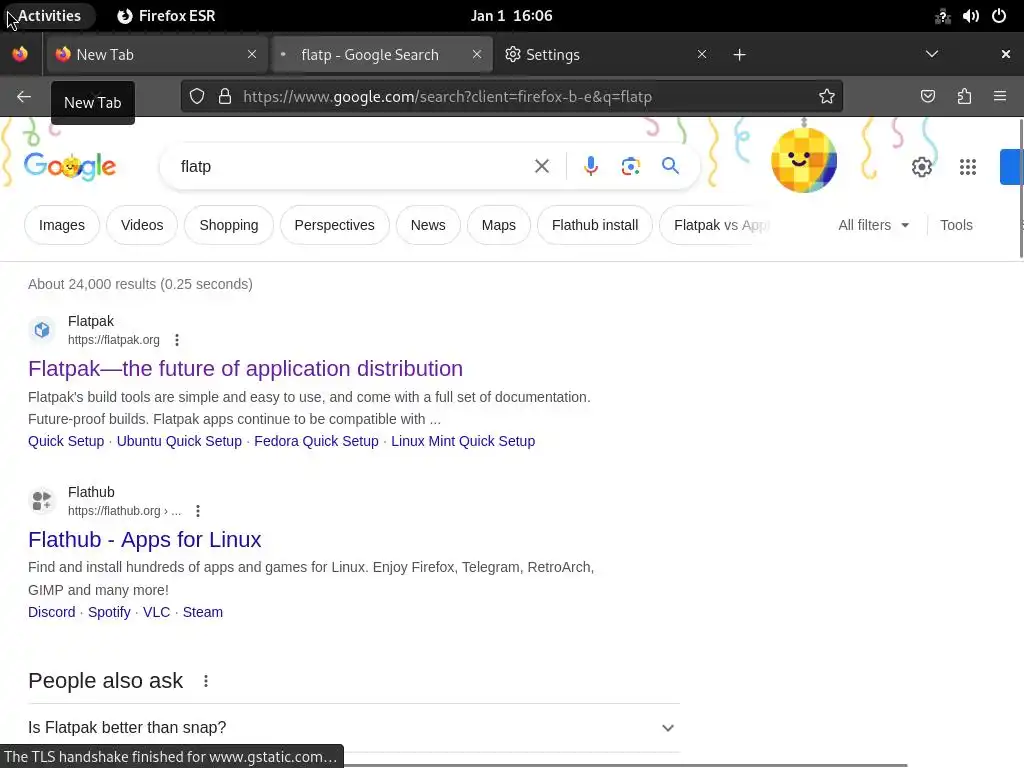The image size is (1024, 768).
Task: Filter results by News
Action: click(428, 225)
